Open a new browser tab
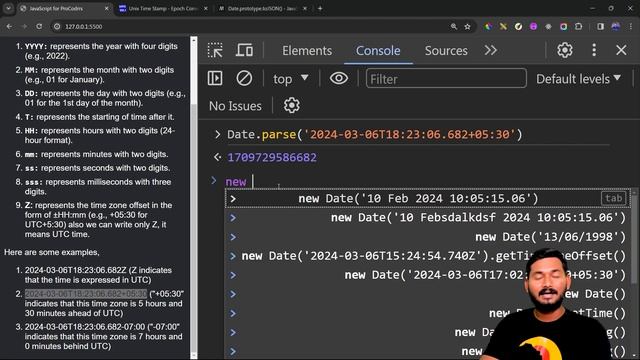 320,8
